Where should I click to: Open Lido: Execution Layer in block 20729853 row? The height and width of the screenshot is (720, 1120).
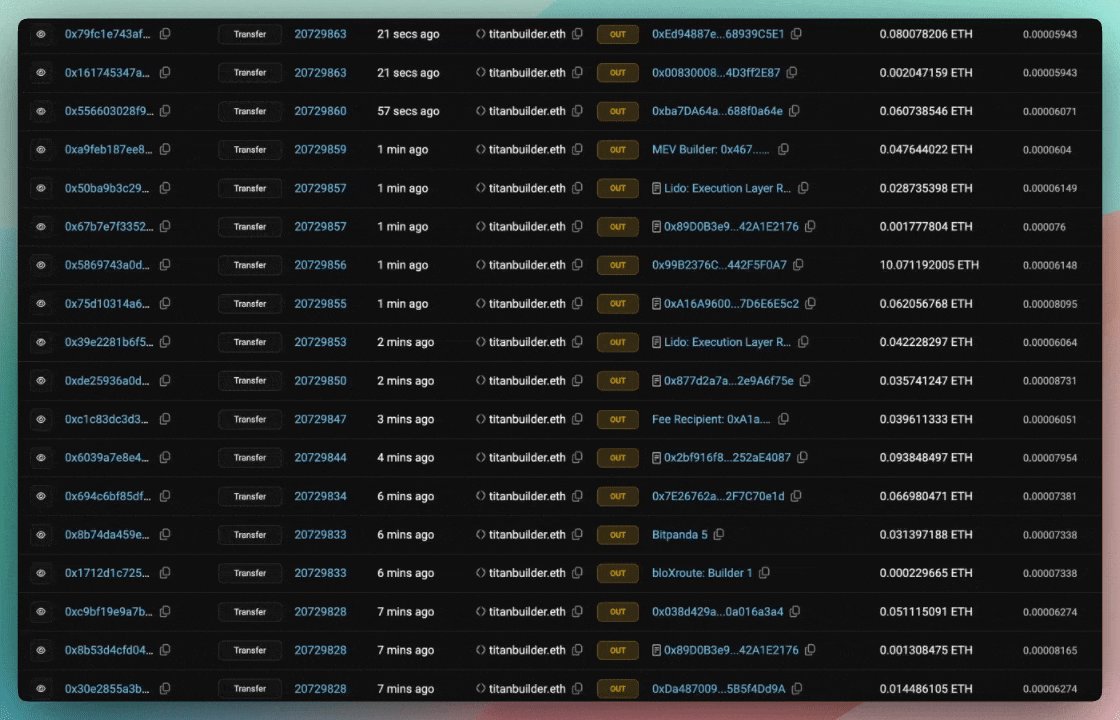coord(727,342)
